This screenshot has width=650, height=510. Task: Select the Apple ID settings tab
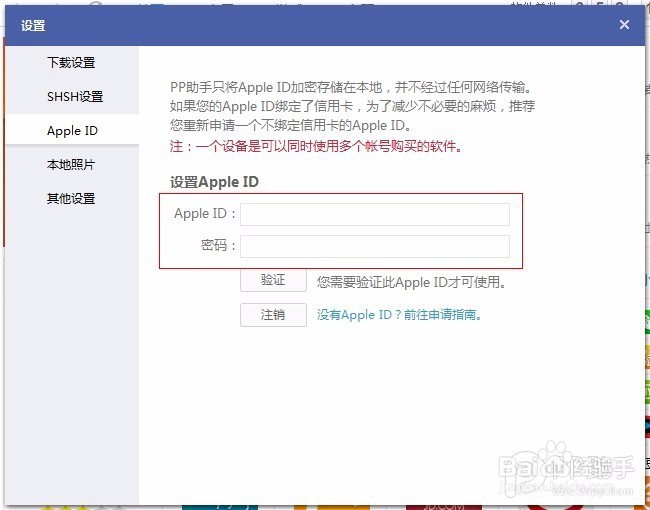click(x=72, y=131)
